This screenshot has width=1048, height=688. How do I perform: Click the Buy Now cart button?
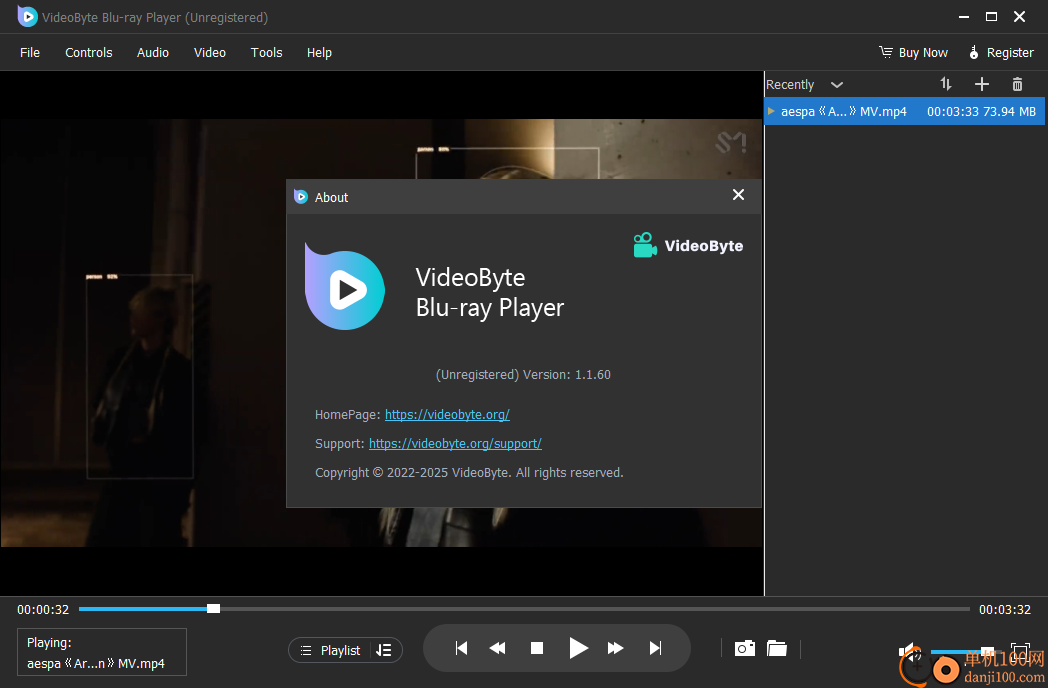pyautogui.click(x=913, y=52)
